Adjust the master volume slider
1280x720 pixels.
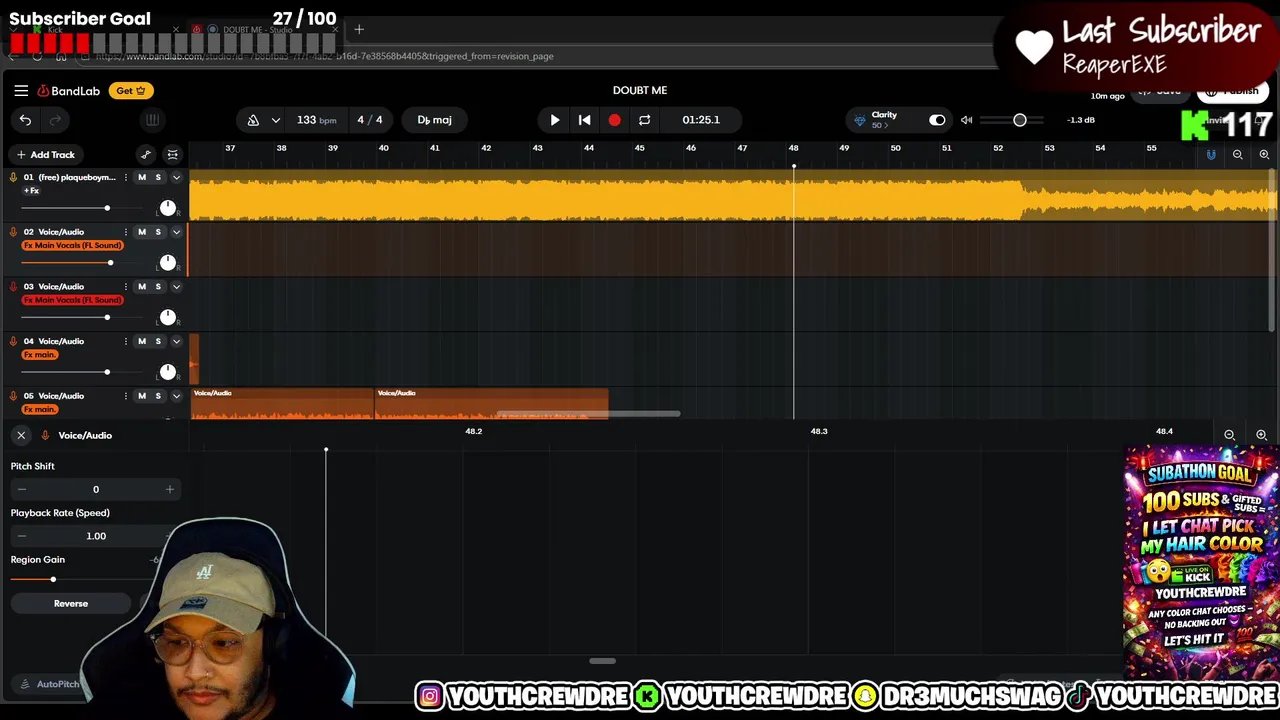[1019, 120]
